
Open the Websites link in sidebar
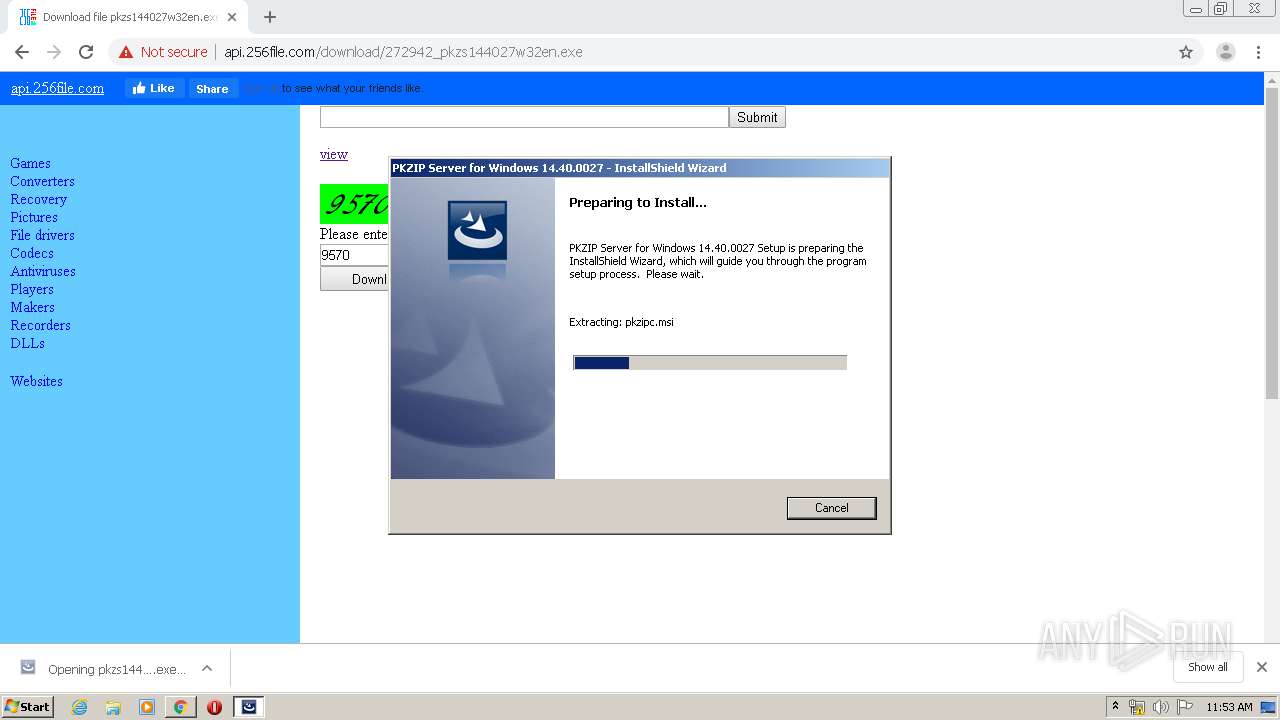click(x=36, y=381)
